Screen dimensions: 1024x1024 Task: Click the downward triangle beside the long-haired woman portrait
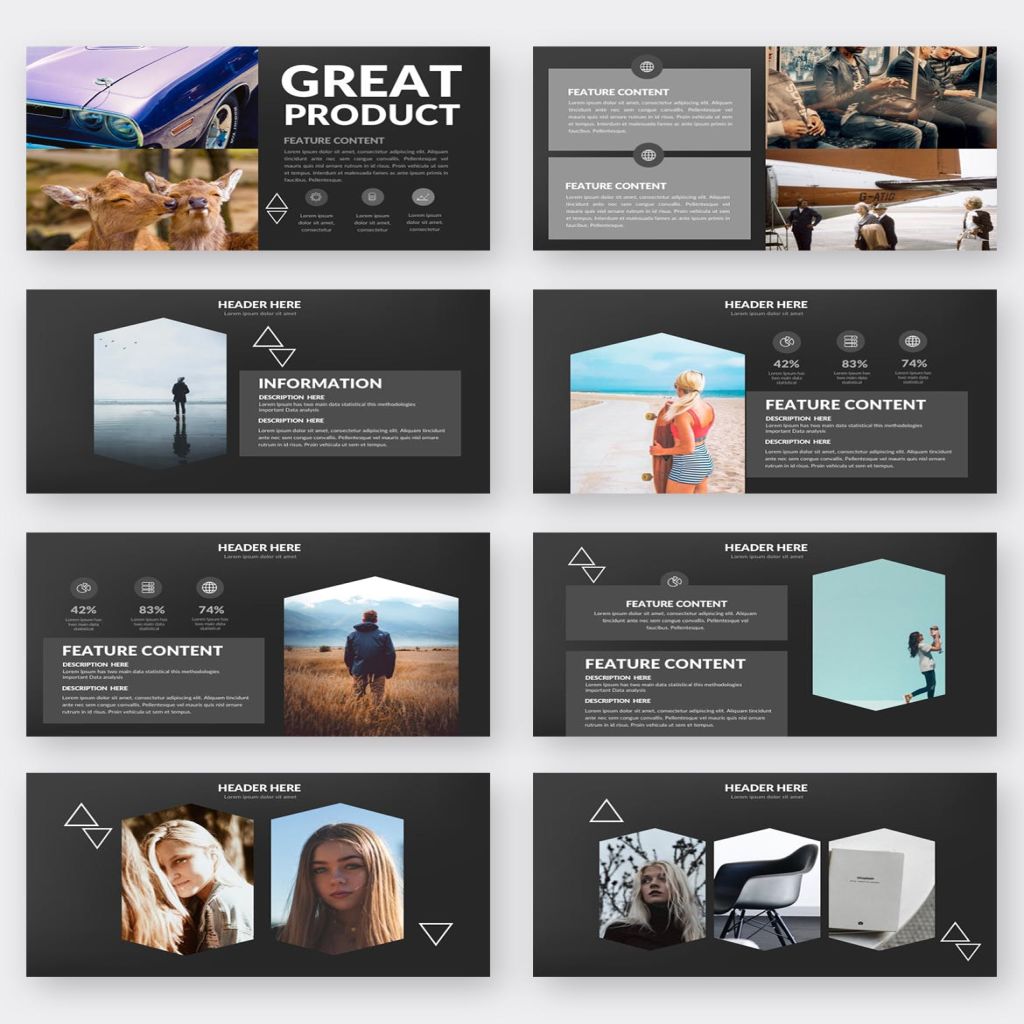[435, 933]
